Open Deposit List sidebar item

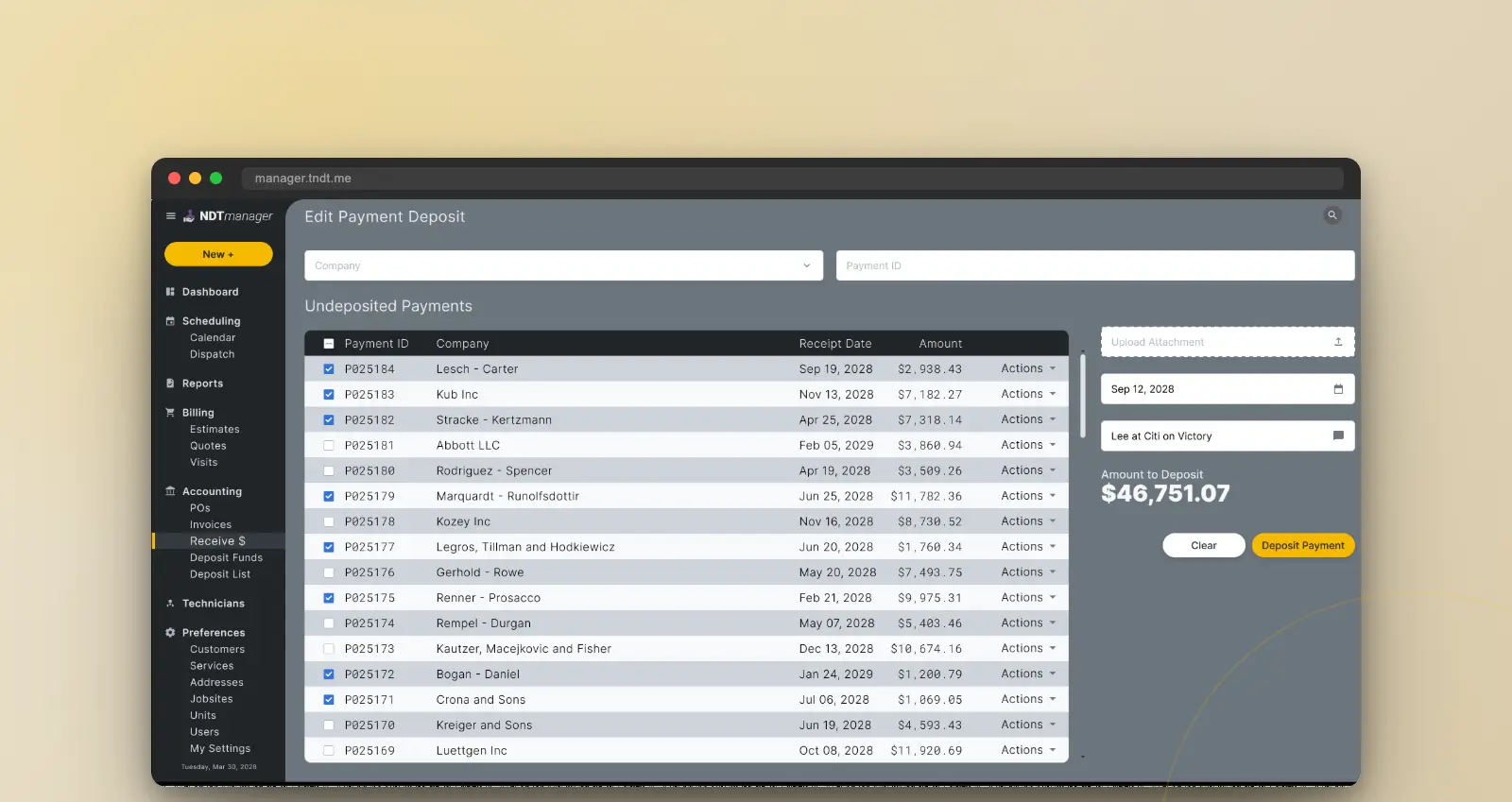(220, 574)
